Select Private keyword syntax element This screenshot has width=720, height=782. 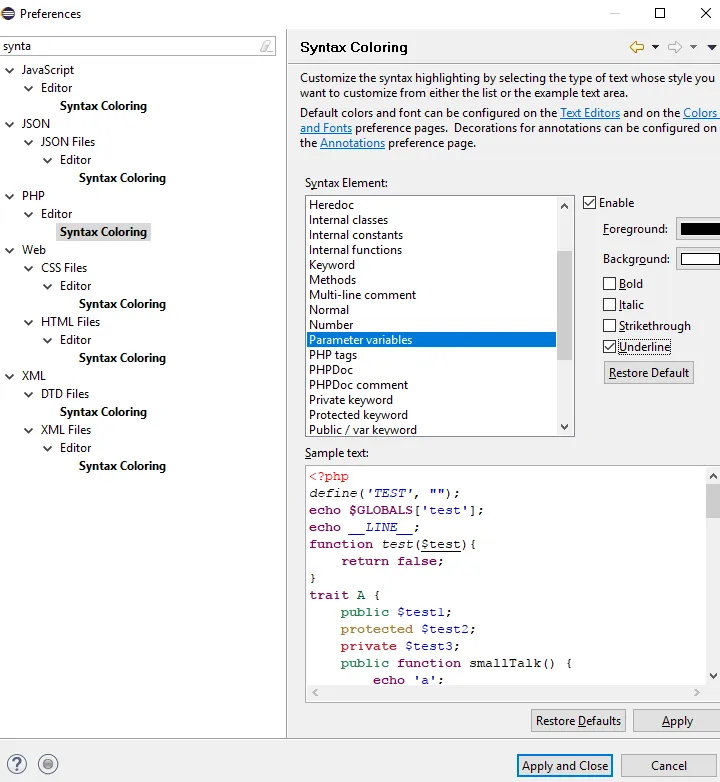point(431,400)
